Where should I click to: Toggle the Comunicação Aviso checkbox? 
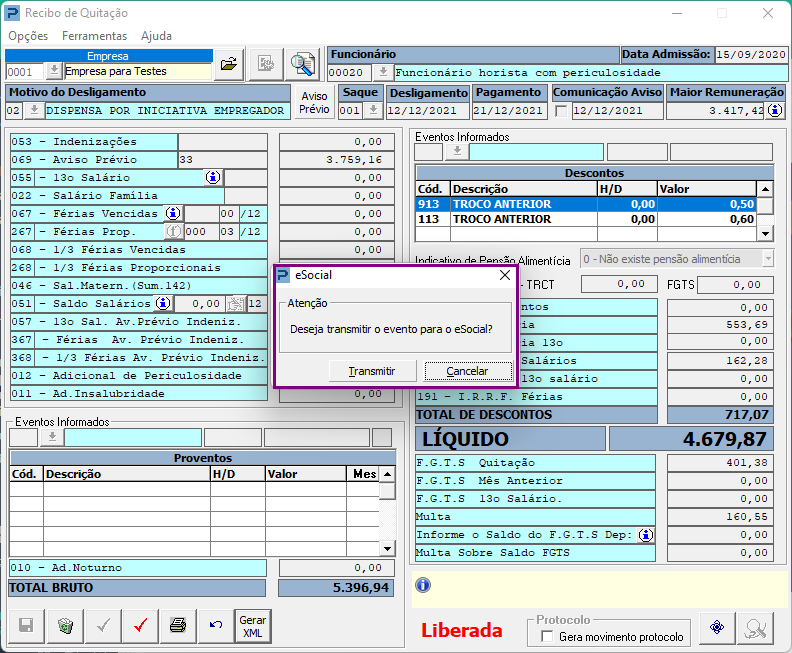[x=561, y=111]
